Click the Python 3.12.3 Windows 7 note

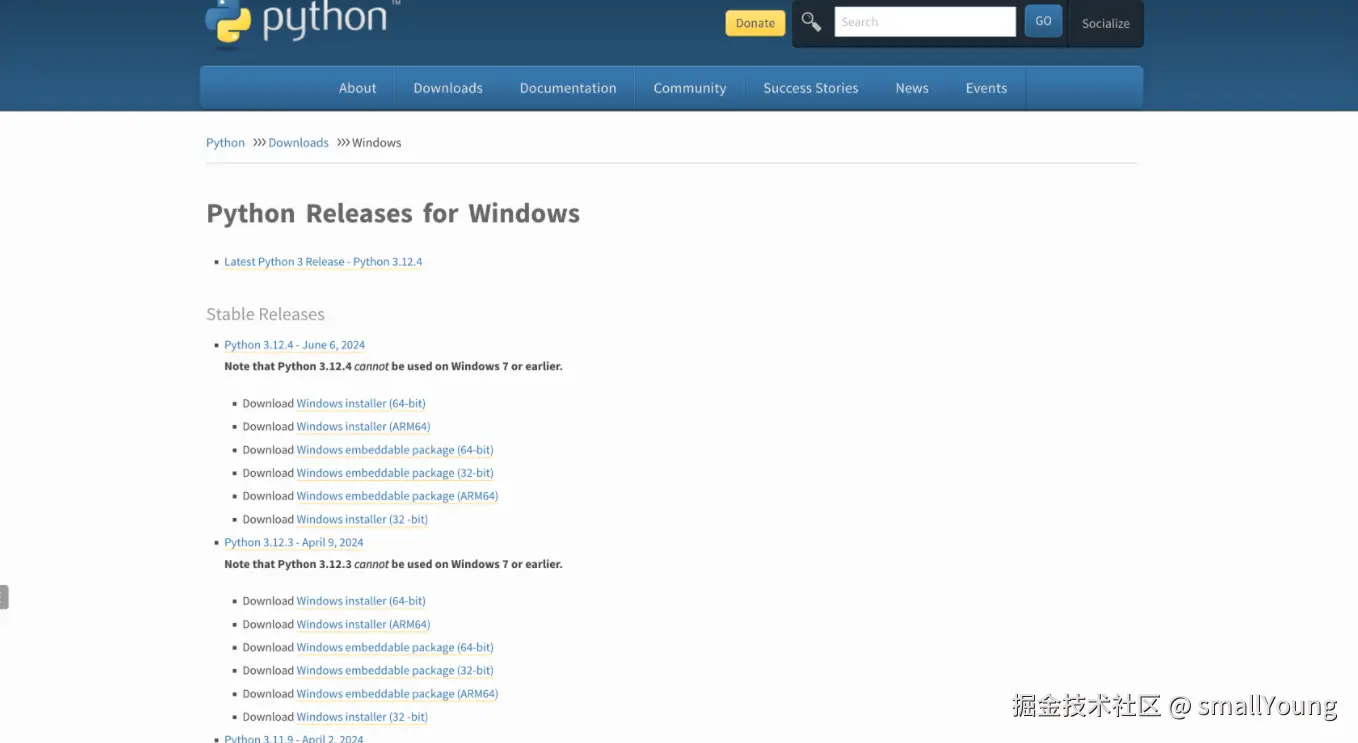point(393,564)
